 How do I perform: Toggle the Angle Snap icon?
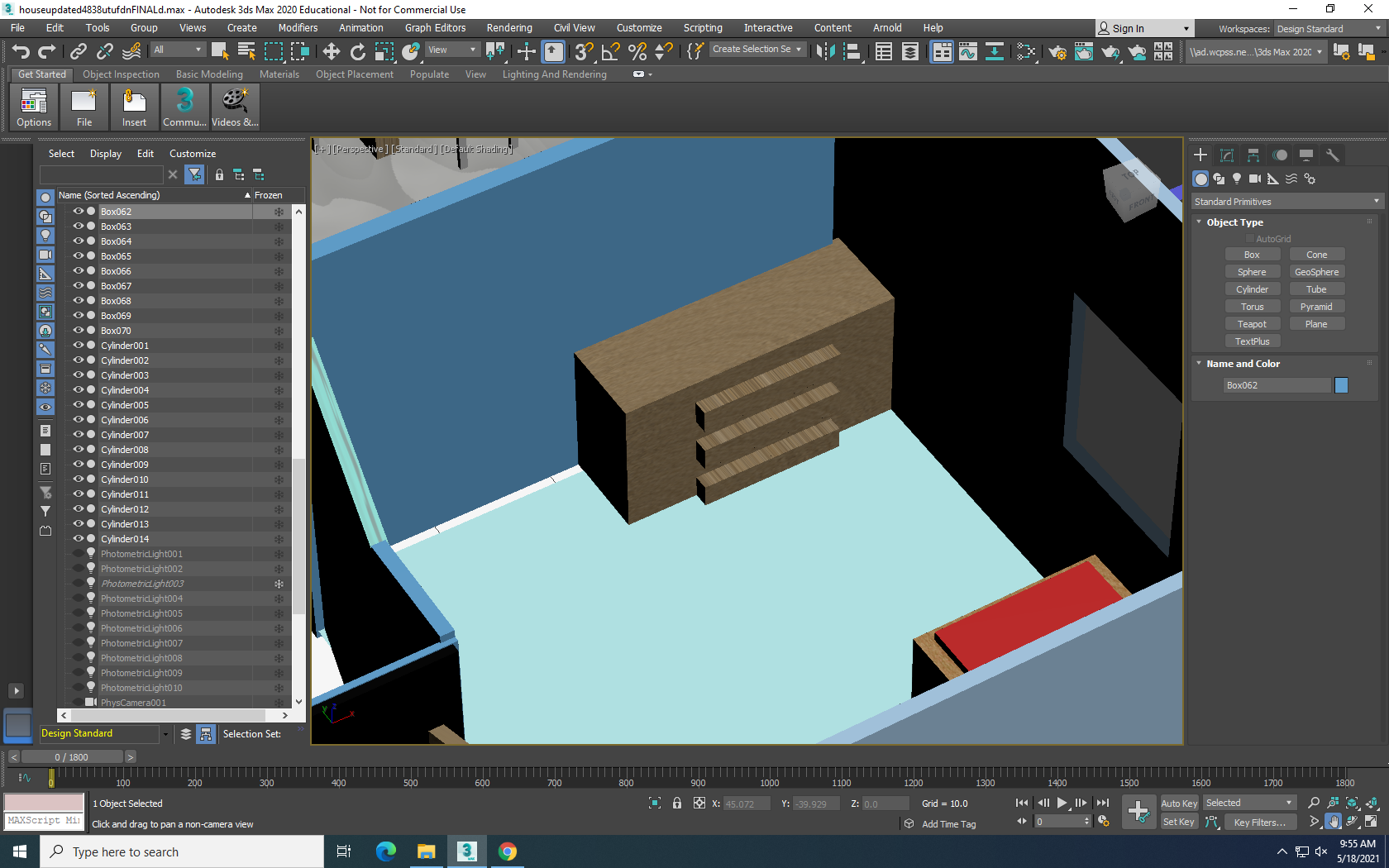[610, 51]
